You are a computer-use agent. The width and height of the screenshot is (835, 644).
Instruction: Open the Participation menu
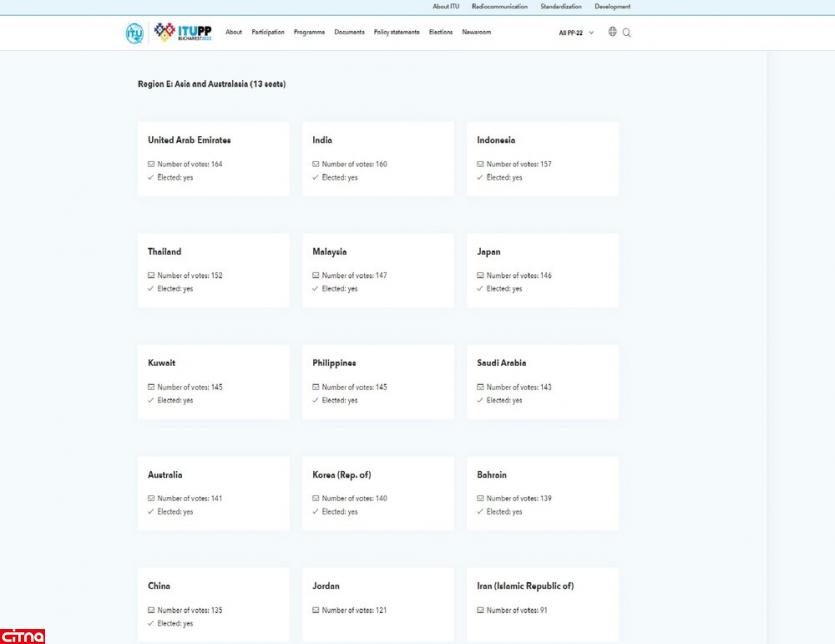click(268, 32)
